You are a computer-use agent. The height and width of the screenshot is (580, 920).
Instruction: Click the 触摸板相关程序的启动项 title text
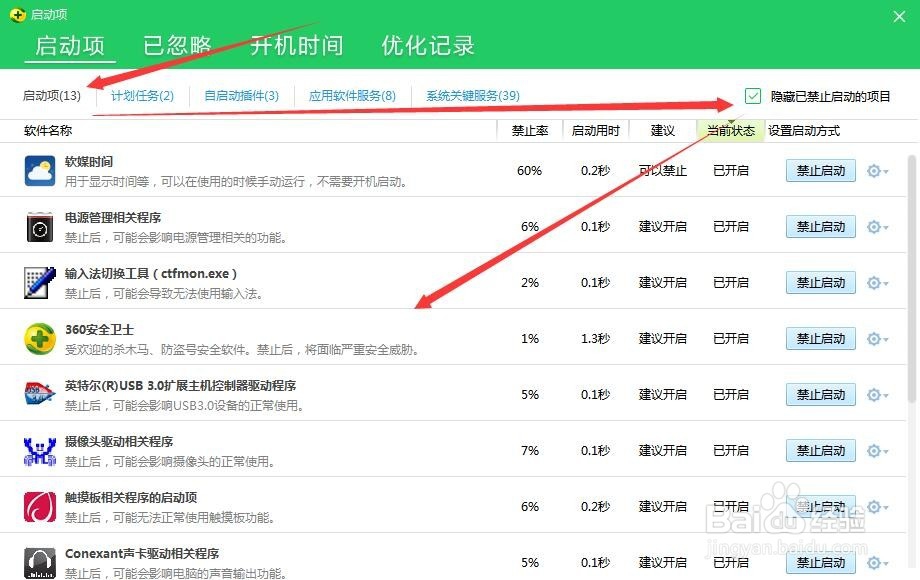[x=131, y=497]
